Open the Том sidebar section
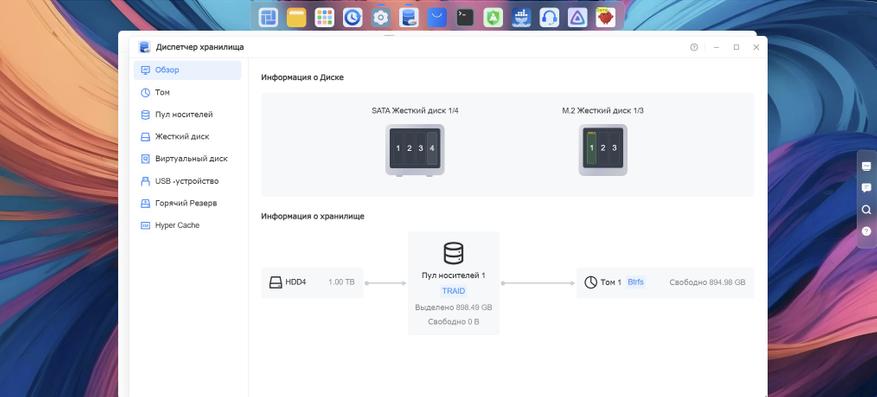The height and width of the screenshot is (397, 877). 187,92
